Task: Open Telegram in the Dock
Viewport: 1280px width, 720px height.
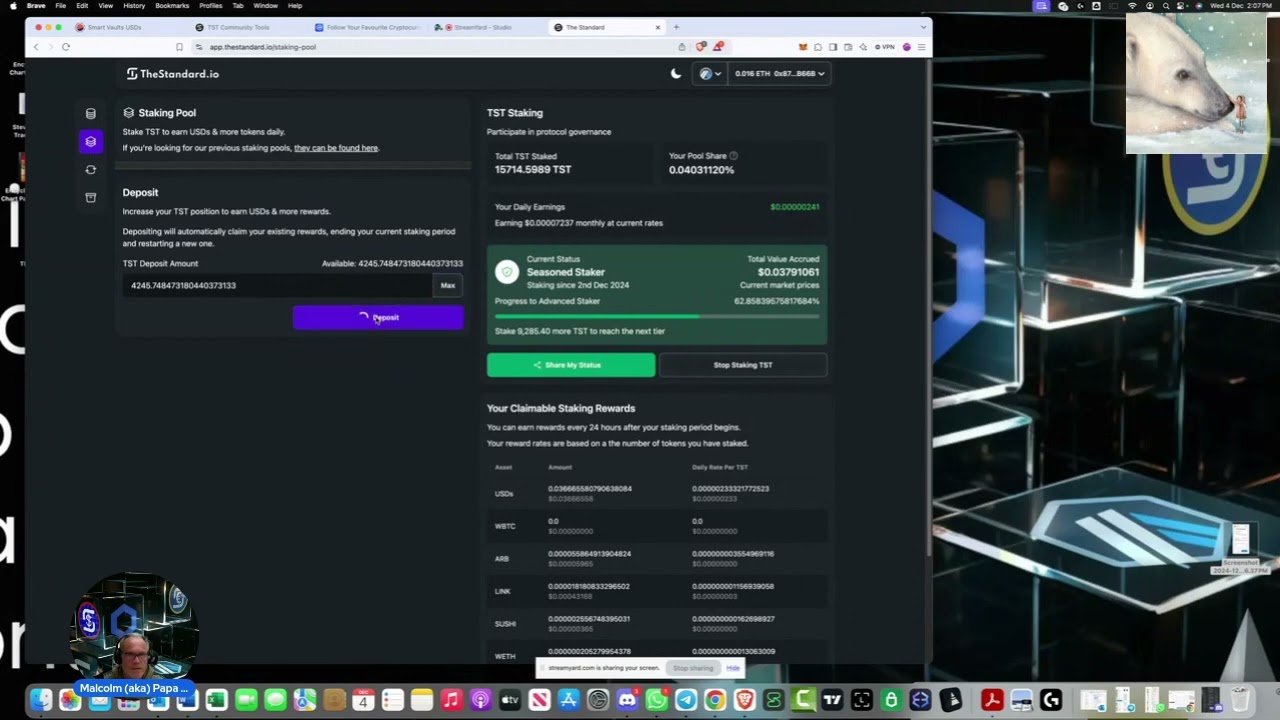Action: point(686,700)
